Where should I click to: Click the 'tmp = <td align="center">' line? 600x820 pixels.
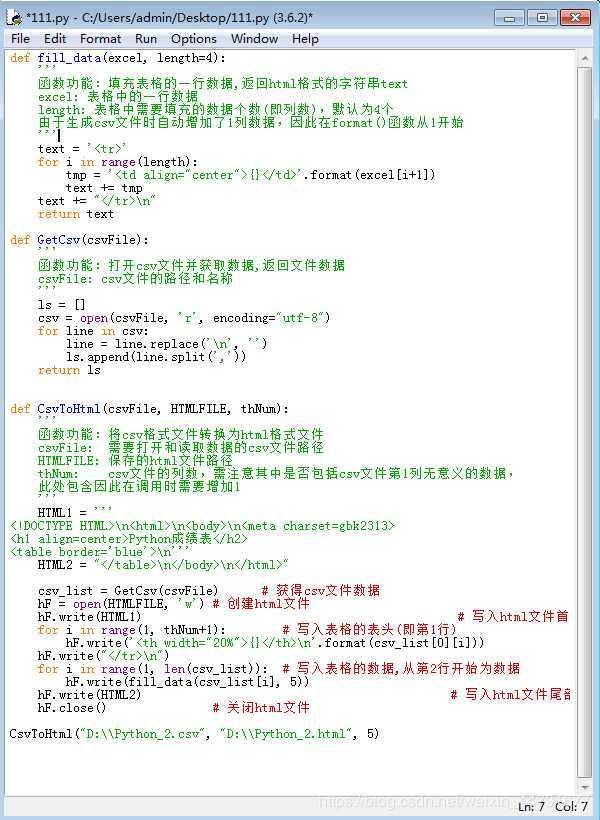pos(251,175)
